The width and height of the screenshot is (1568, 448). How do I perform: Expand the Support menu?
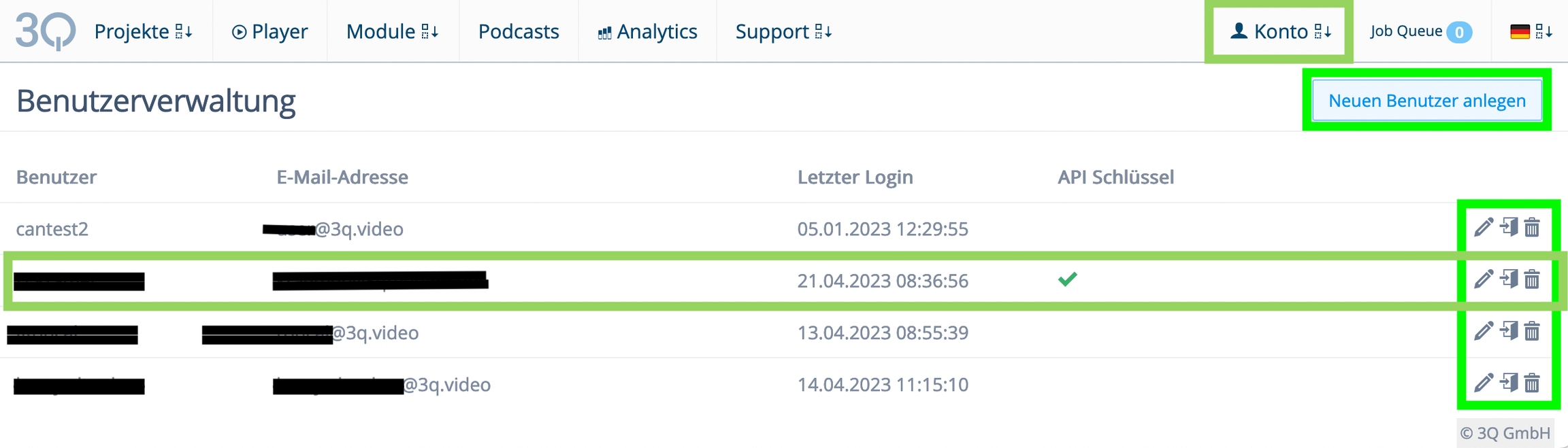tap(783, 31)
